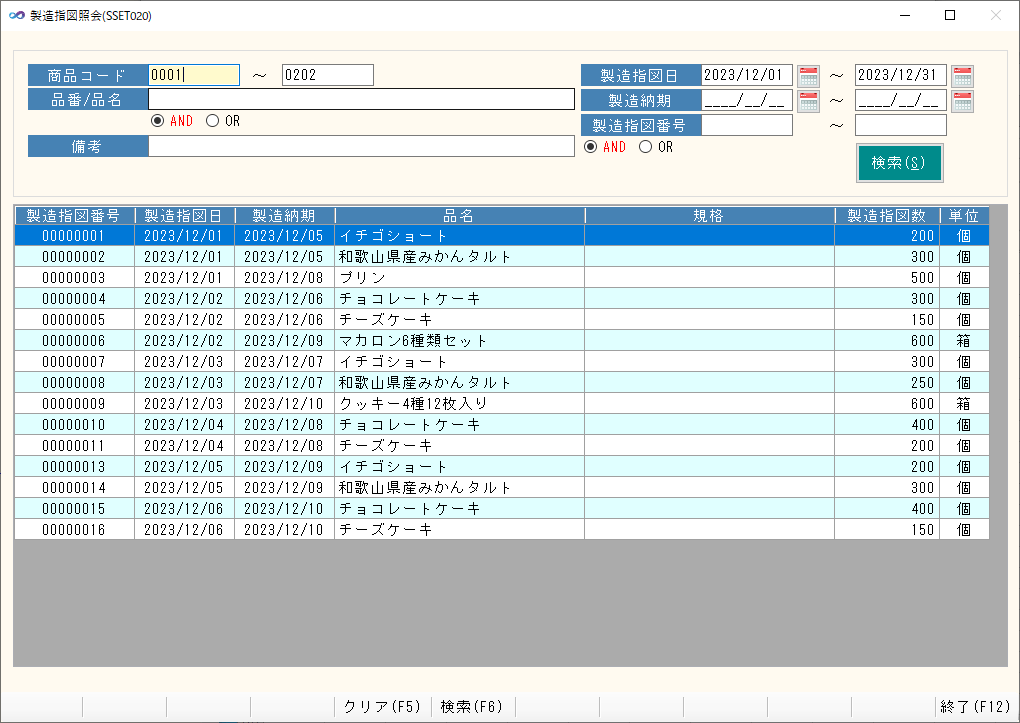Choose AND option under 製造指図番号

[x=590, y=147]
